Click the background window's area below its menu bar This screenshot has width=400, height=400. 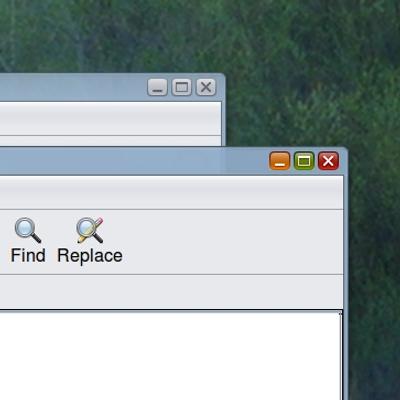pos(110,141)
